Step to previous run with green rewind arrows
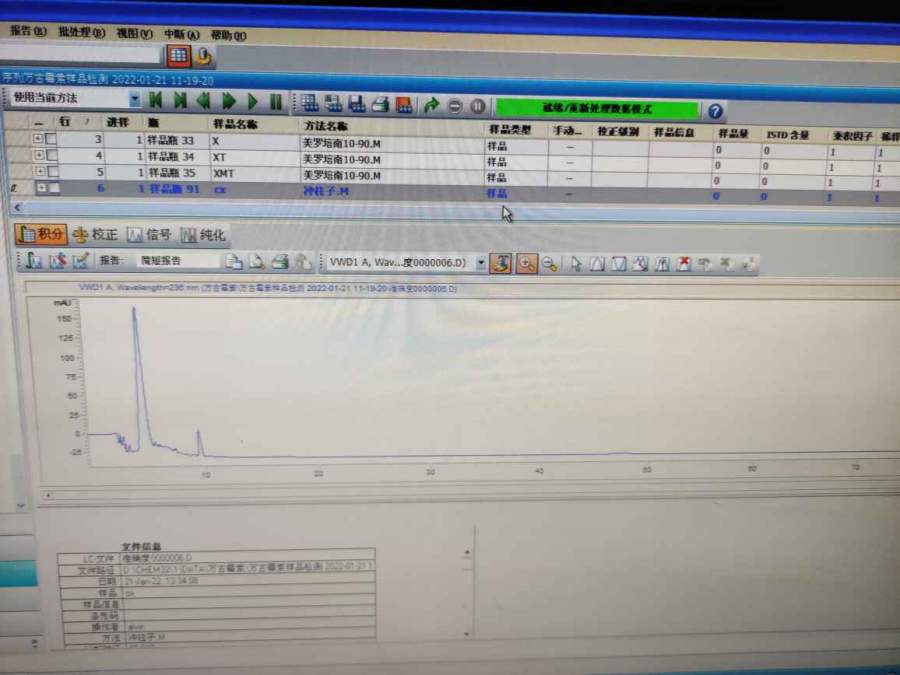This screenshot has width=900, height=675. click(x=203, y=101)
